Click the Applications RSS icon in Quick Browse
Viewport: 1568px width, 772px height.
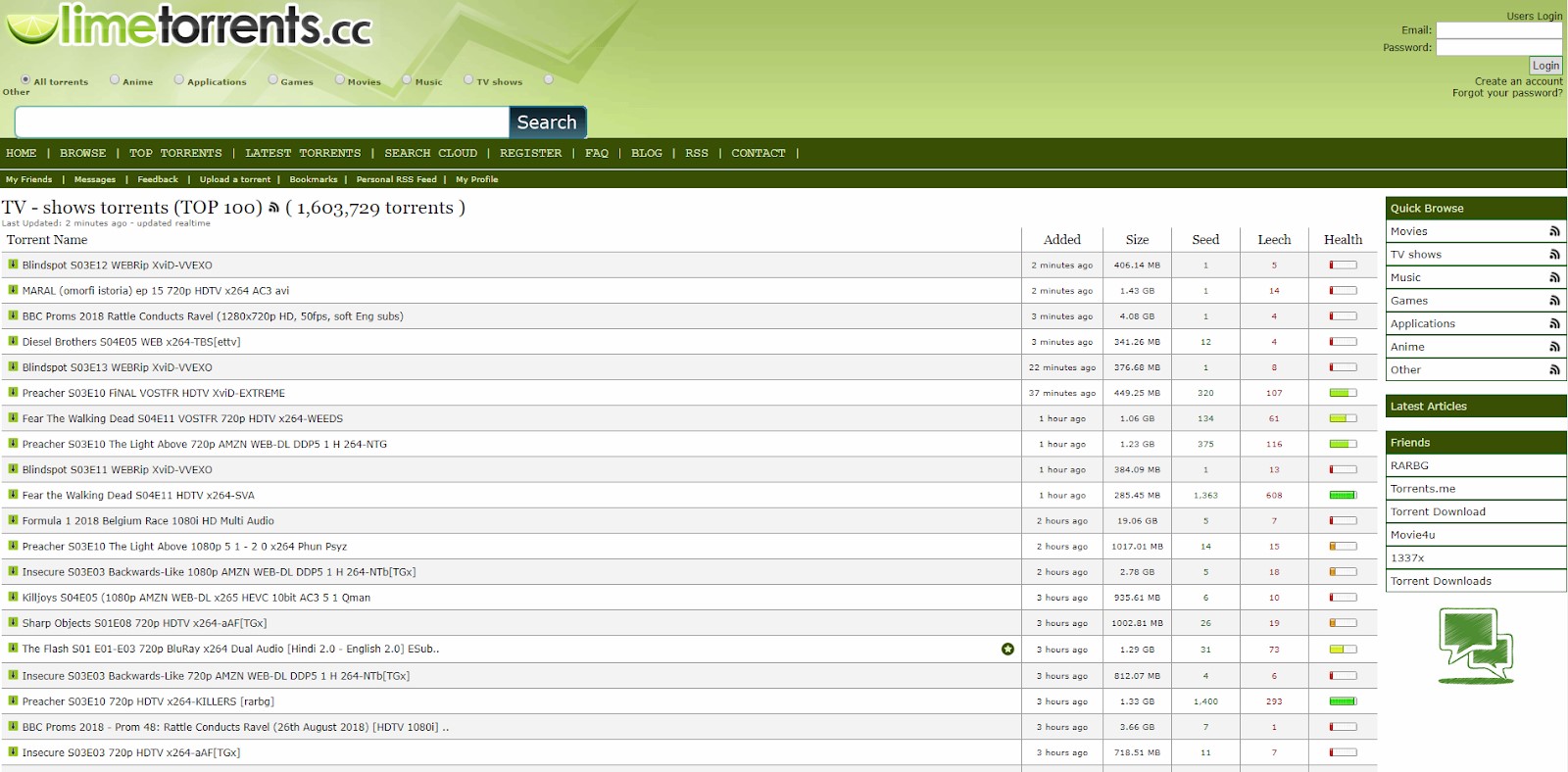click(1554, 323)
